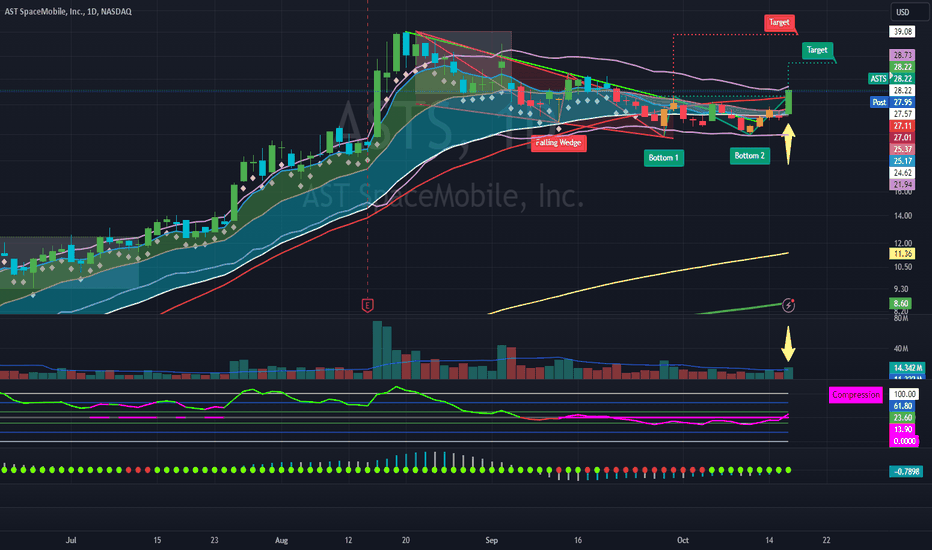Screen dimensions: 932x550
Task: Click the Bottom 2 label
Action: [x=750, y=156]
